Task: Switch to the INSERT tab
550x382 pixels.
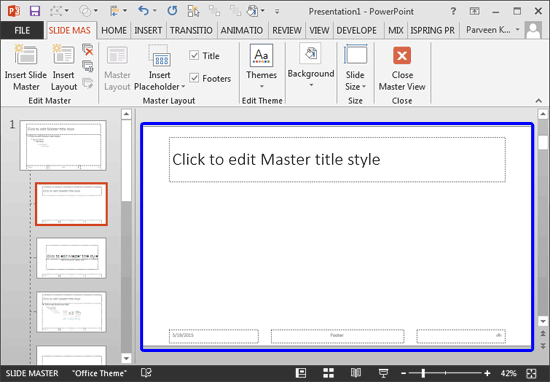Action: click(x=148, y=31)
